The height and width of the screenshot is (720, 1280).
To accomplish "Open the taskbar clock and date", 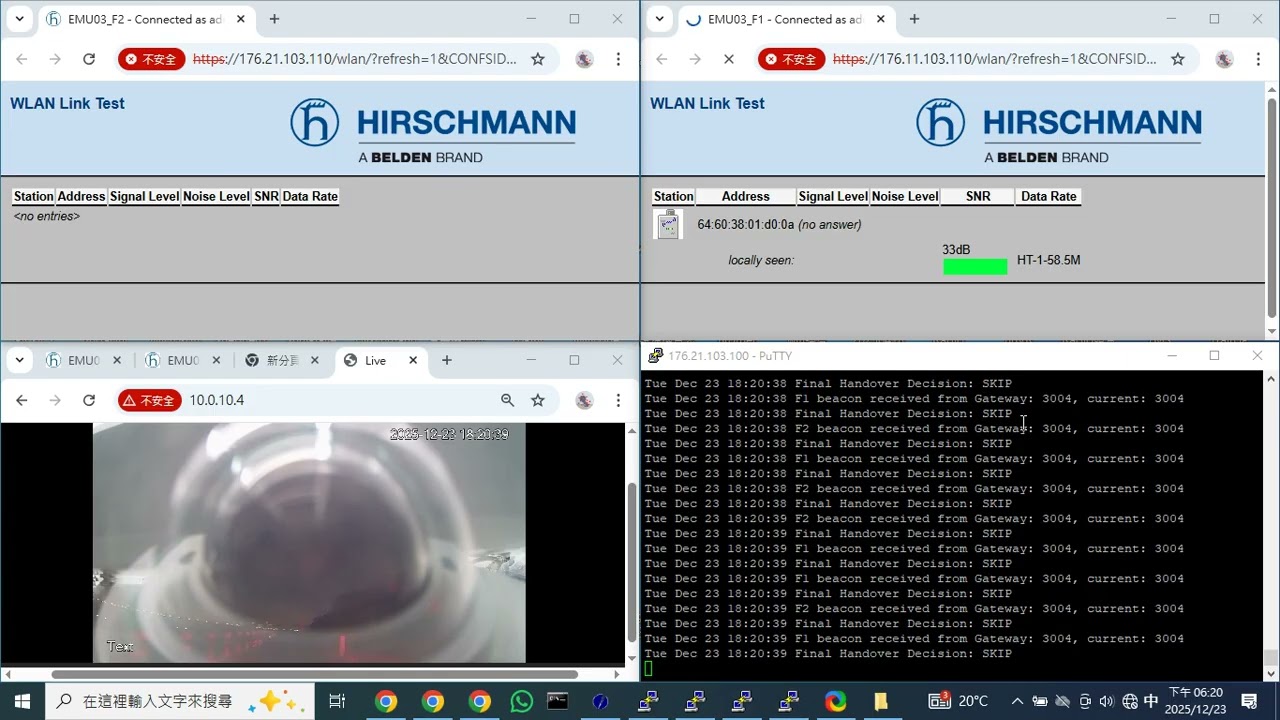I will tap(1196, 701).
